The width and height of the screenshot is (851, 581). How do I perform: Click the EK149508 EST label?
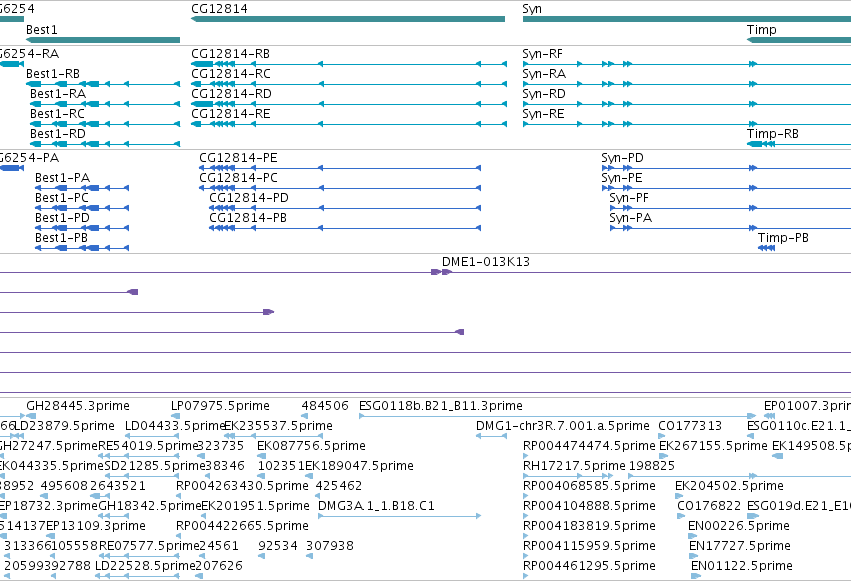click(x=811, y=446)
